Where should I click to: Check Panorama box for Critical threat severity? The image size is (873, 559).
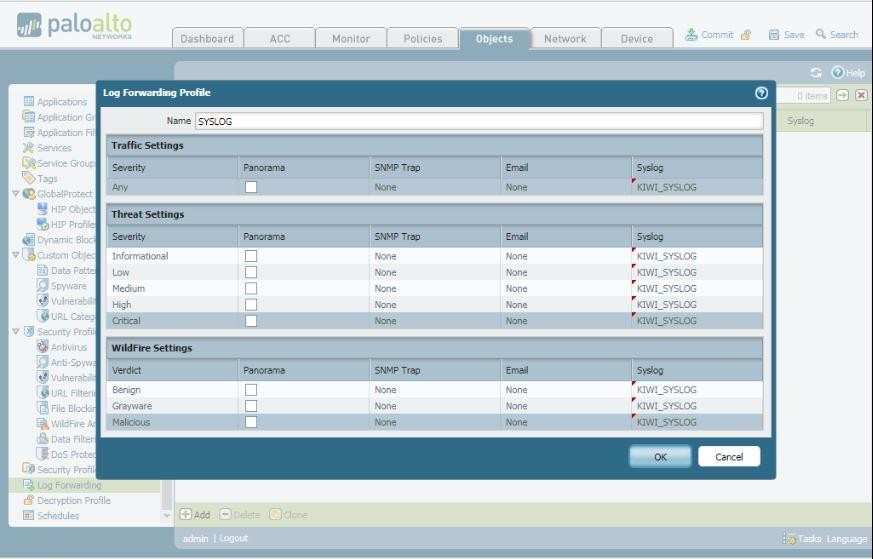251,321
